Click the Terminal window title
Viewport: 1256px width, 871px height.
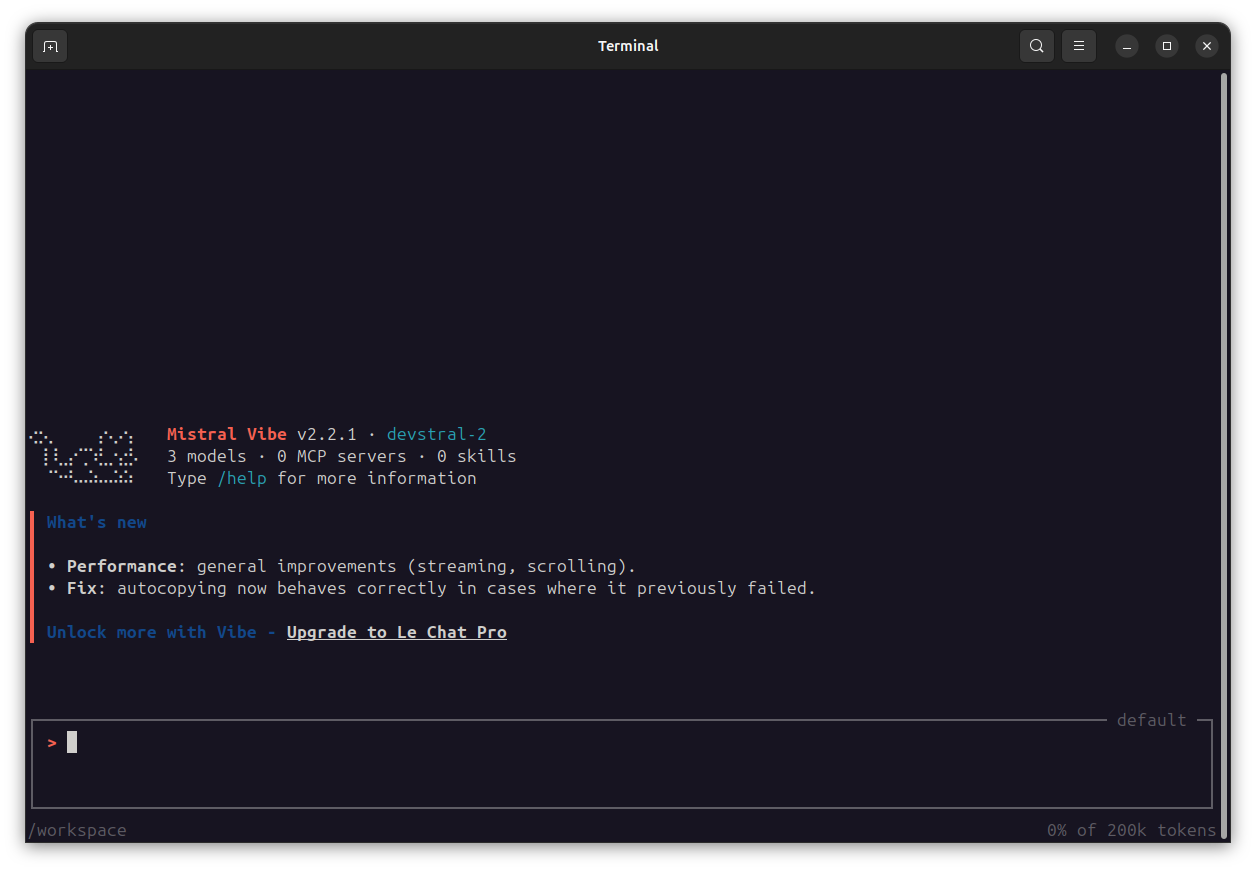(628, 45)
